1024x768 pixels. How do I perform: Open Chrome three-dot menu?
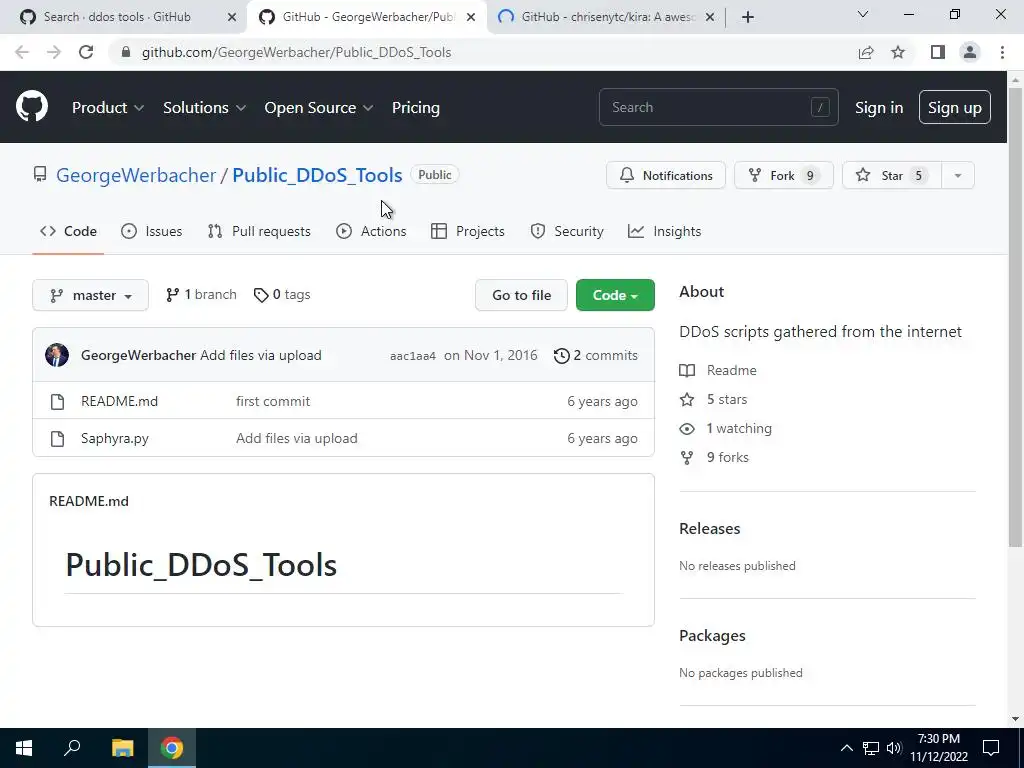point(1002,52)
